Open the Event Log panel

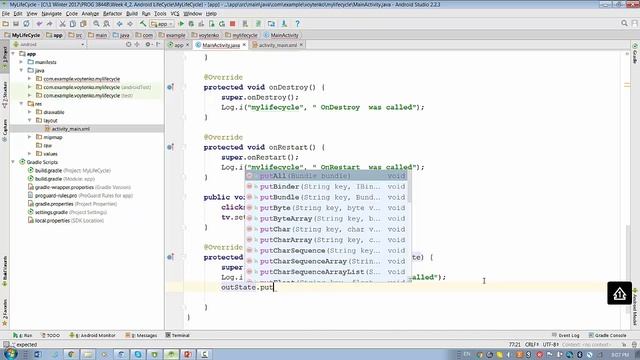pyautogui.click(x=566, y=335)
